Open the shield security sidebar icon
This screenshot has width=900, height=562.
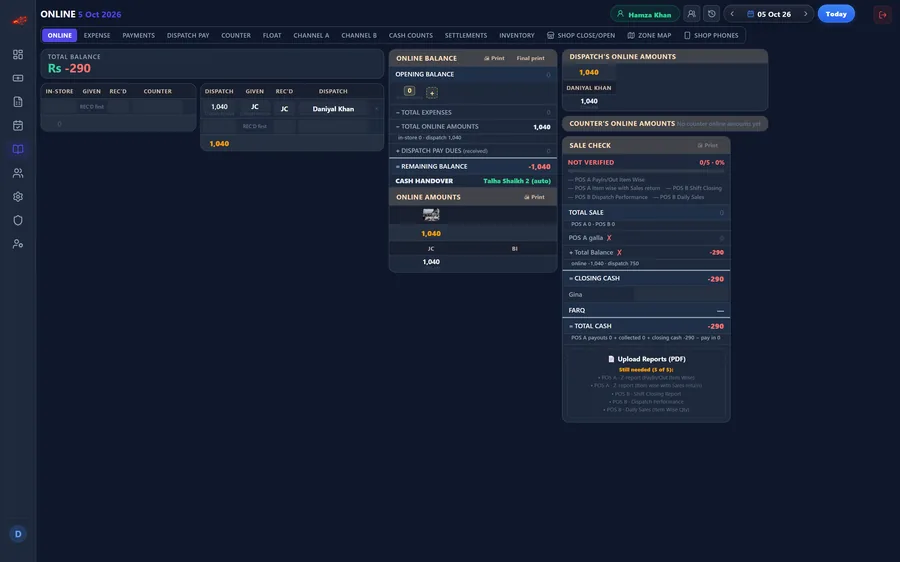point(18,220)
